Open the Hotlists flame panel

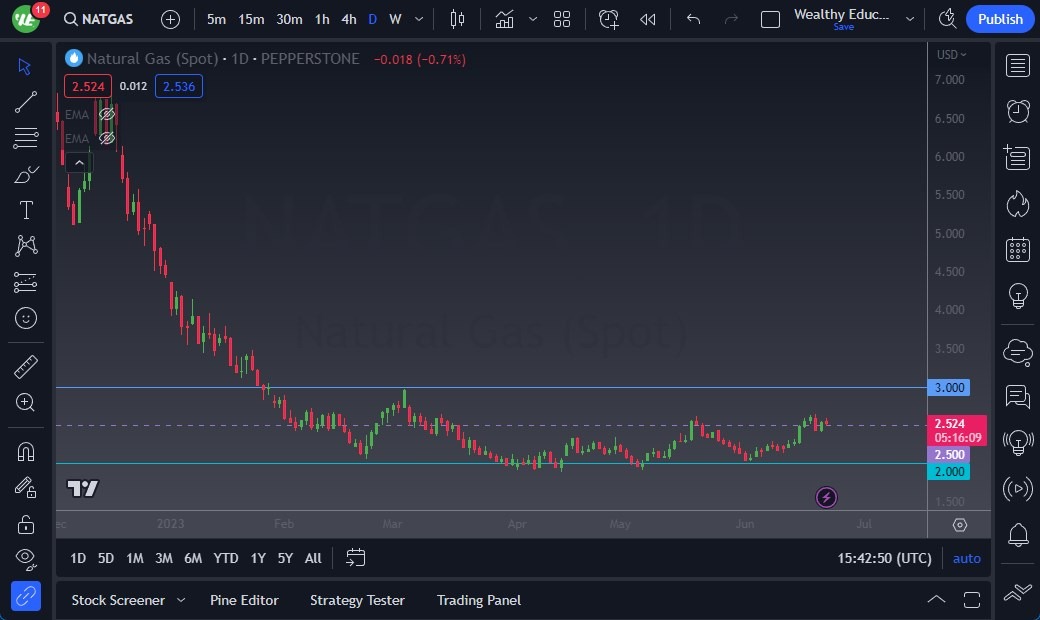pyautogui.click(x=1017, y=204)
